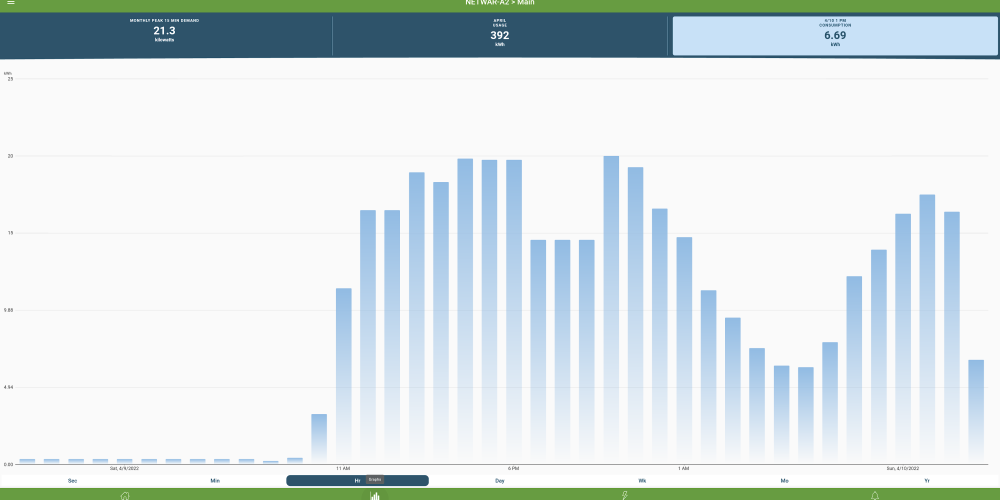This screenshot has width=1000, height=500.
Task: Open the lightning bolt energy icon
Action: pos(625,495)
